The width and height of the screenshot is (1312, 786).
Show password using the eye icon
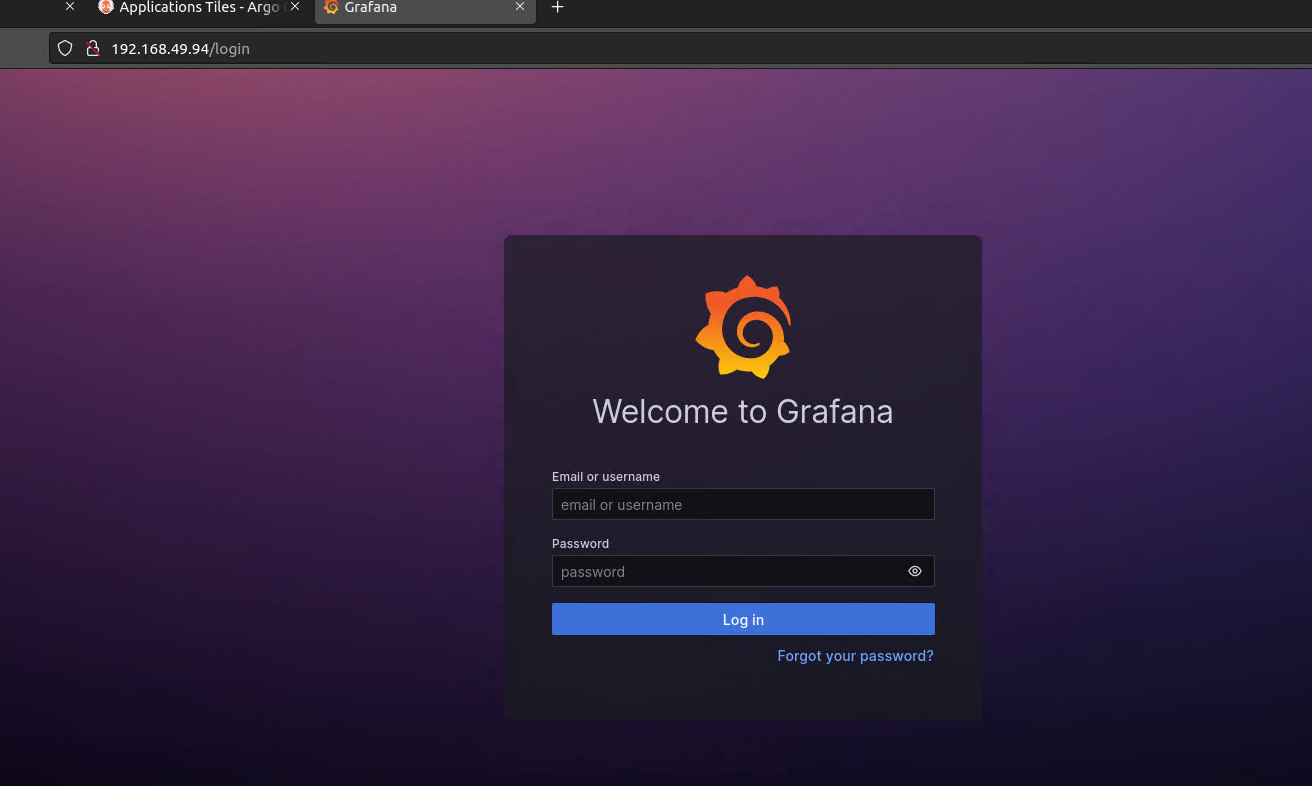(915, 571)
